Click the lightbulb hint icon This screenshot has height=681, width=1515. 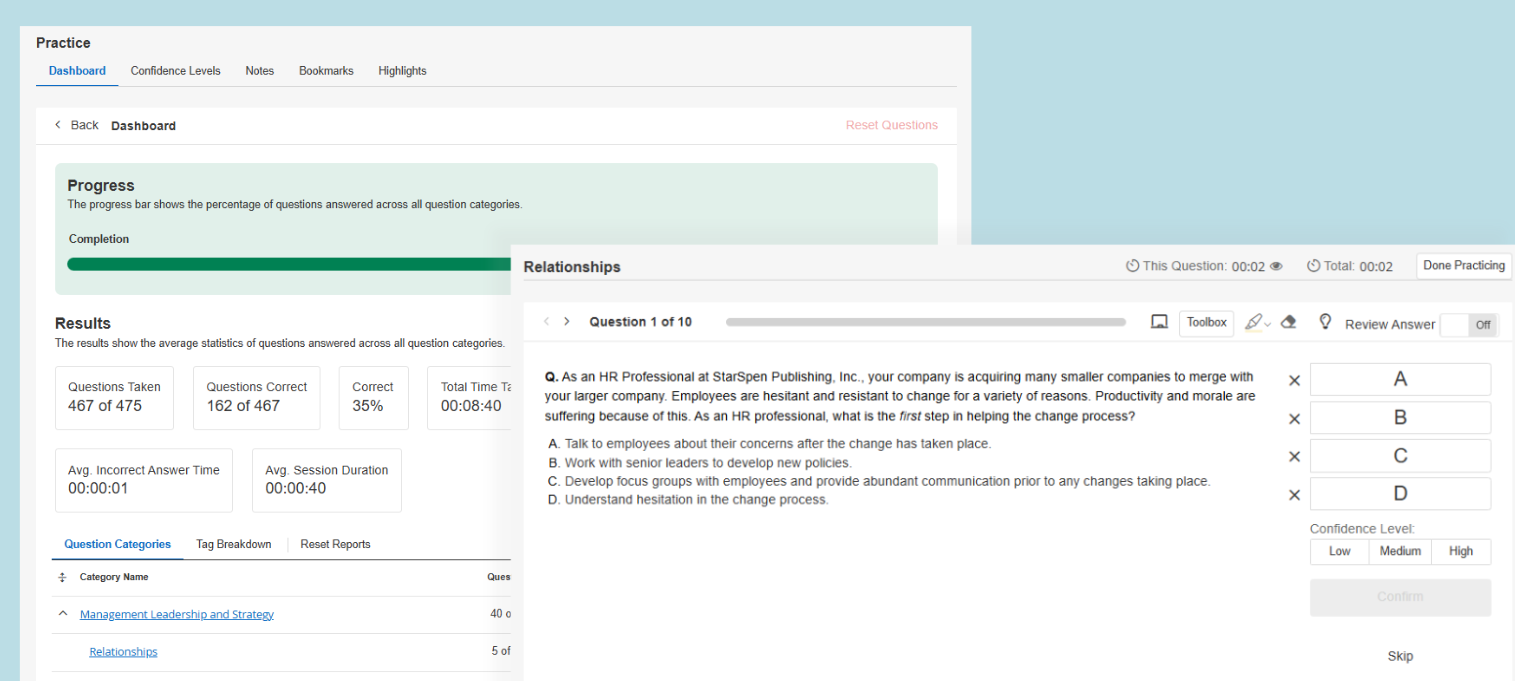click(x=1325, y=322)
